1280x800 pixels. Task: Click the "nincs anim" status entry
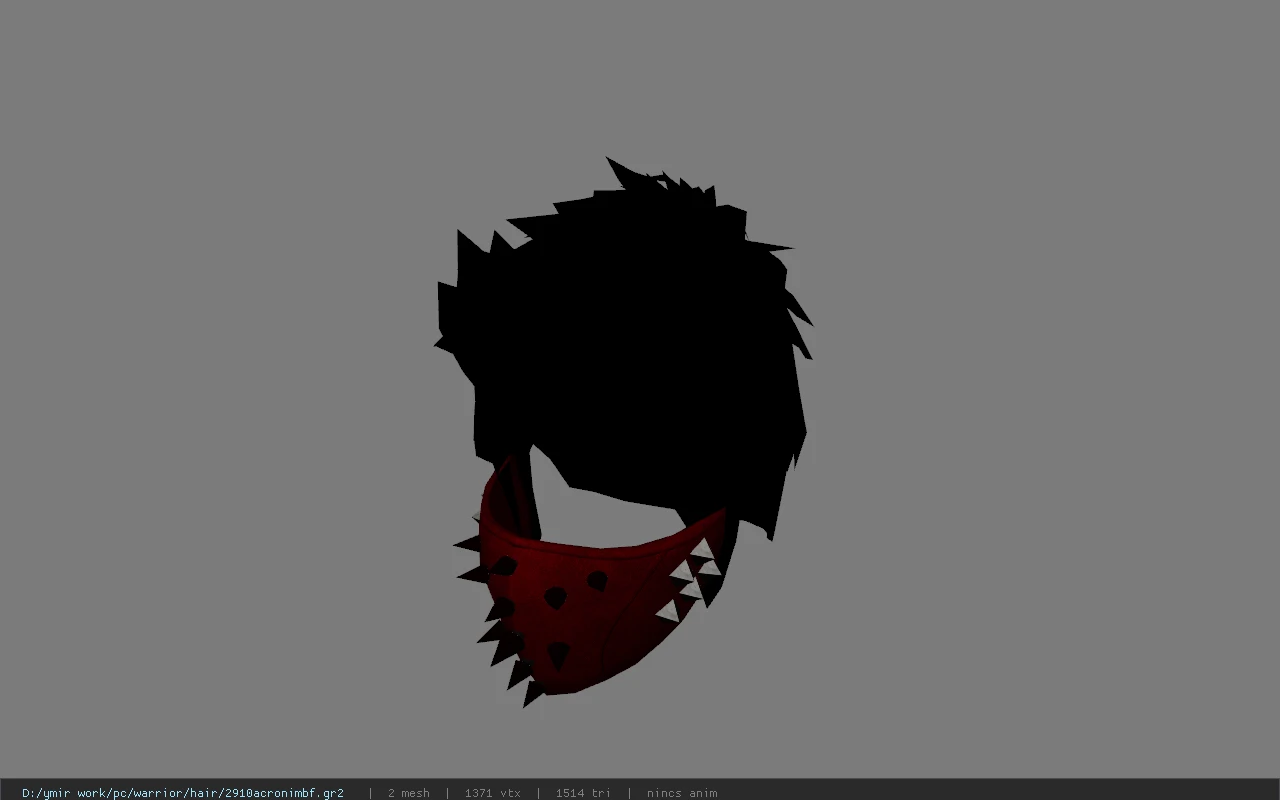[x=682, y=793]
